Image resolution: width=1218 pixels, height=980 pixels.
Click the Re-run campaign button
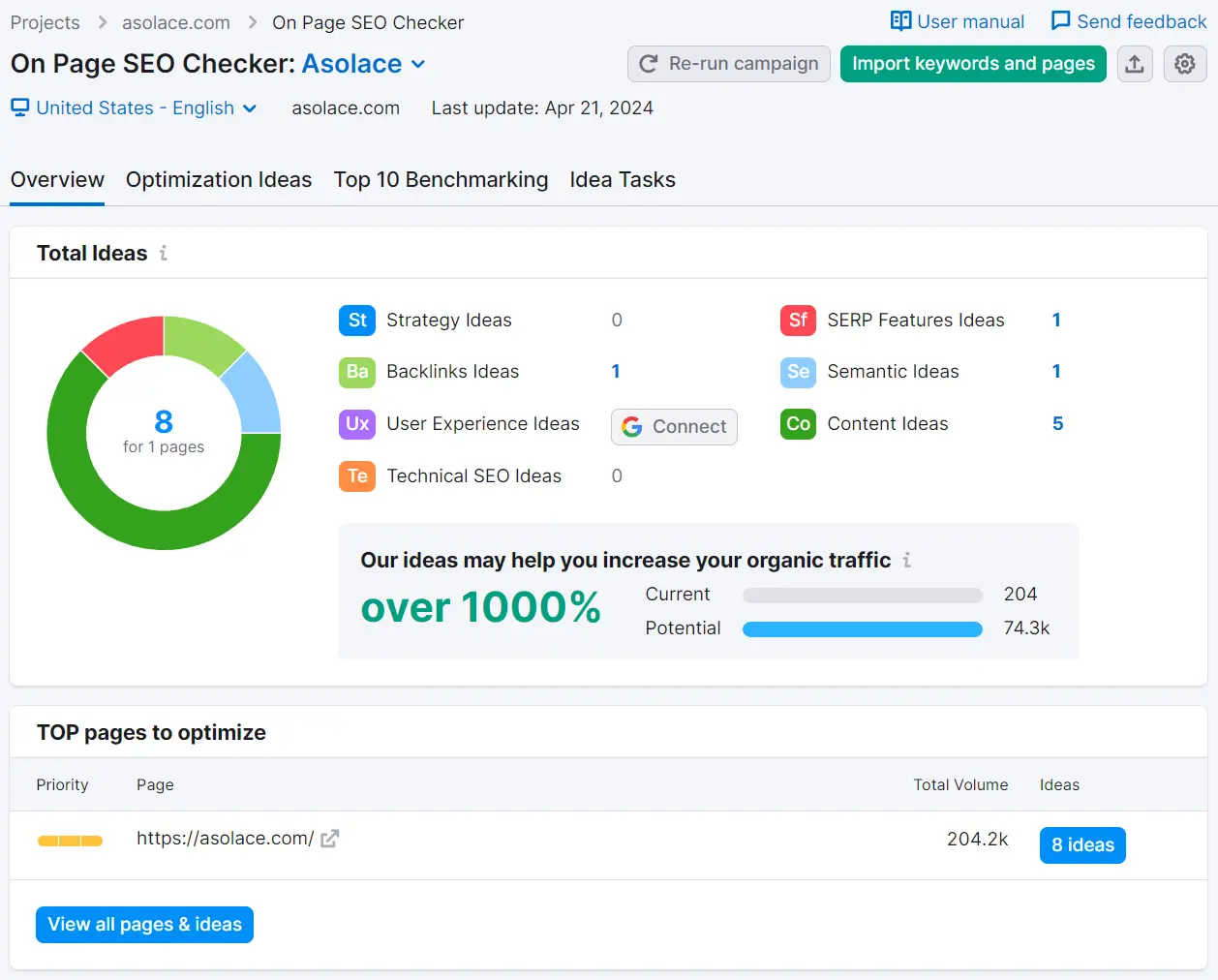729,64
